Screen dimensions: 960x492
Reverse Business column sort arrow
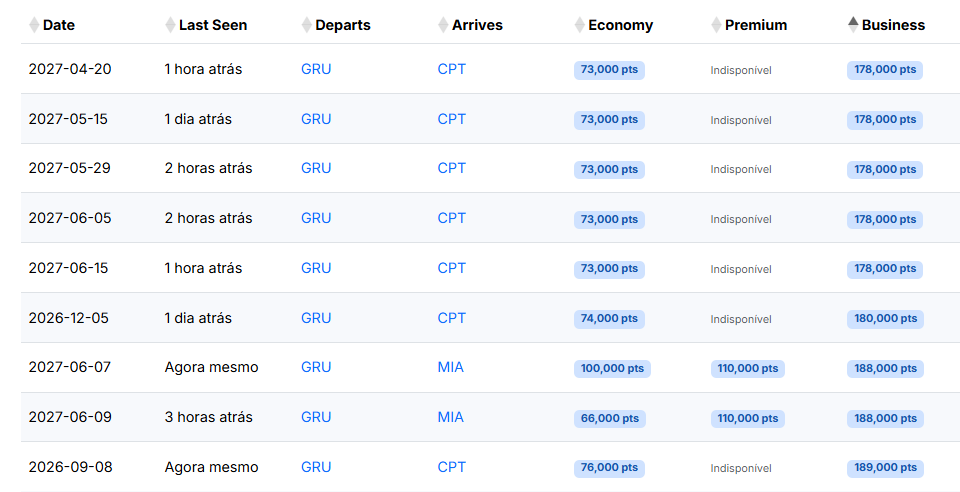[x=853, y=25]
